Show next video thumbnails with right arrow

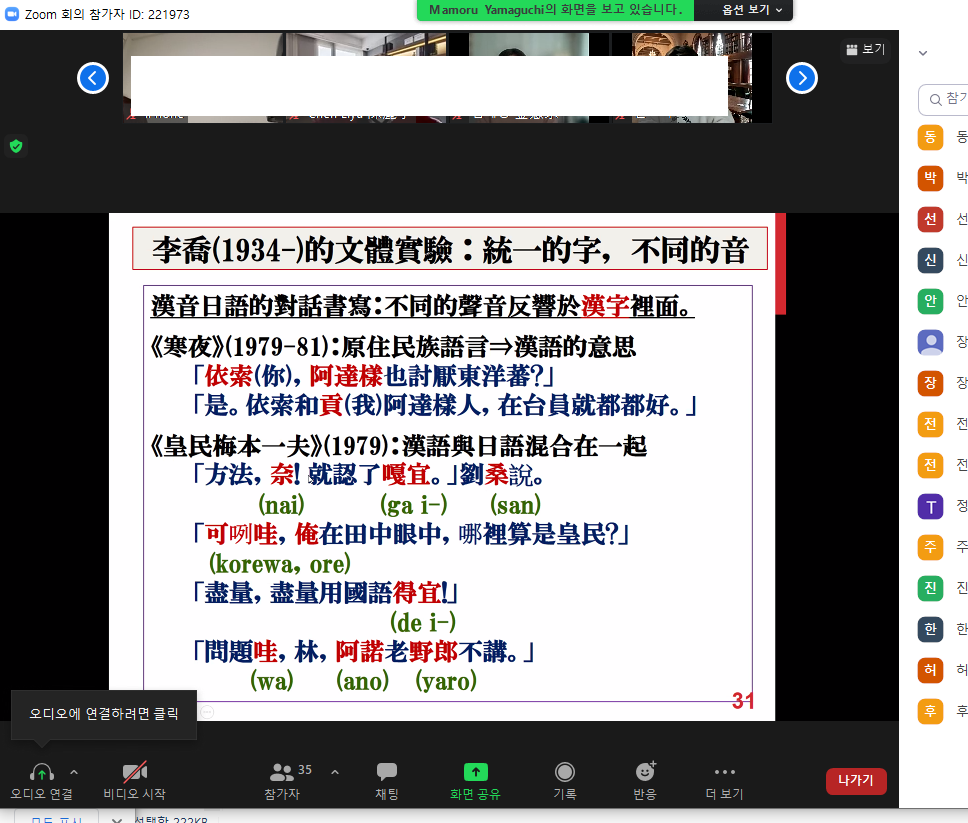[x=802, y=78]
